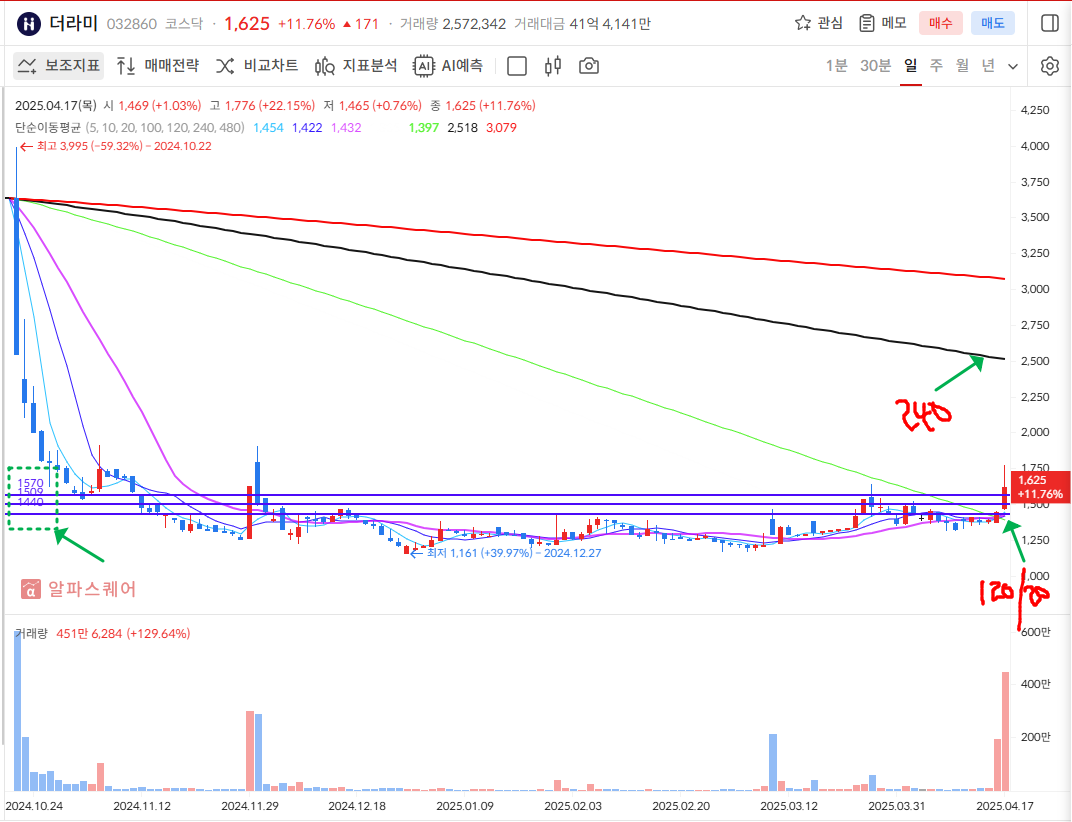Click the 2025.04.17 latest volume bar
This screenshot has height=822, width=1072.
pos(1005,731)
